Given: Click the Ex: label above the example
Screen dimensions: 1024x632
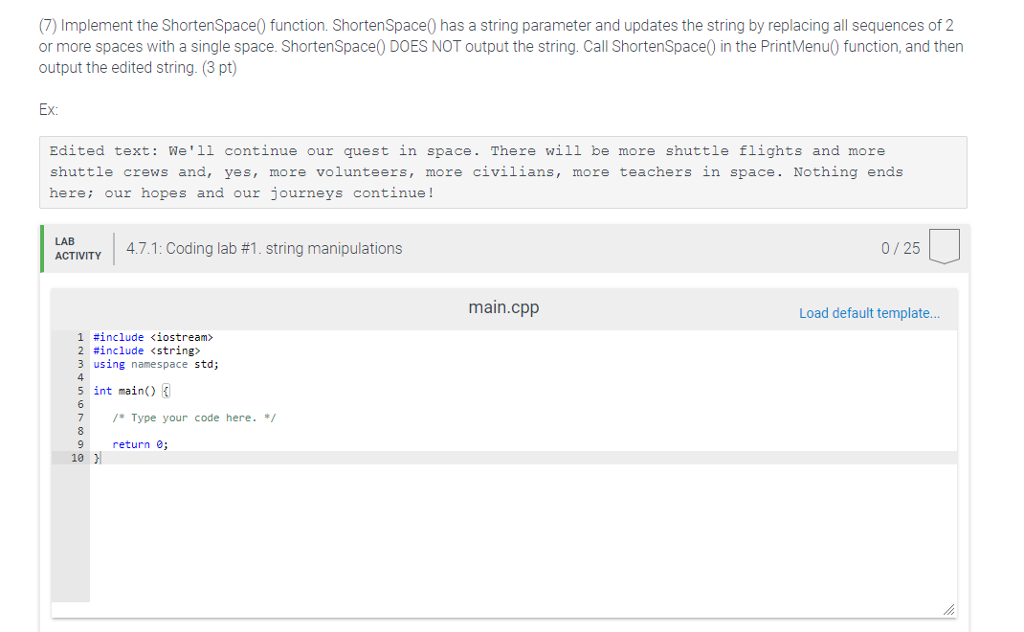Looking at the screenshot, I should [x=46, y=110].
